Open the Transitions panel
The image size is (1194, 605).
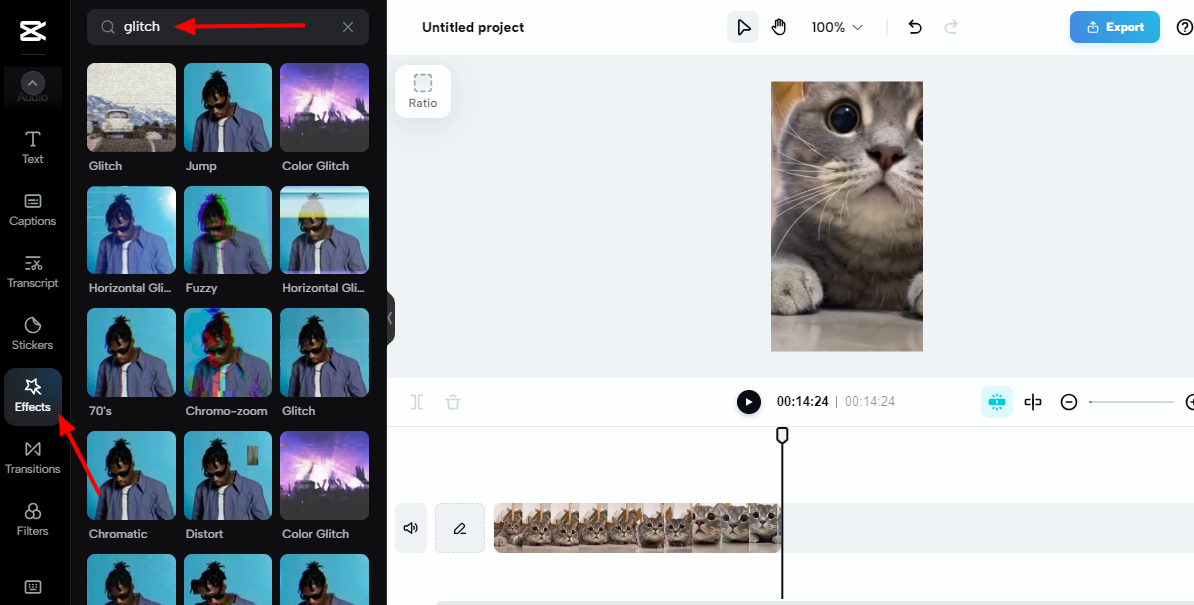click(x=33, y=457)
